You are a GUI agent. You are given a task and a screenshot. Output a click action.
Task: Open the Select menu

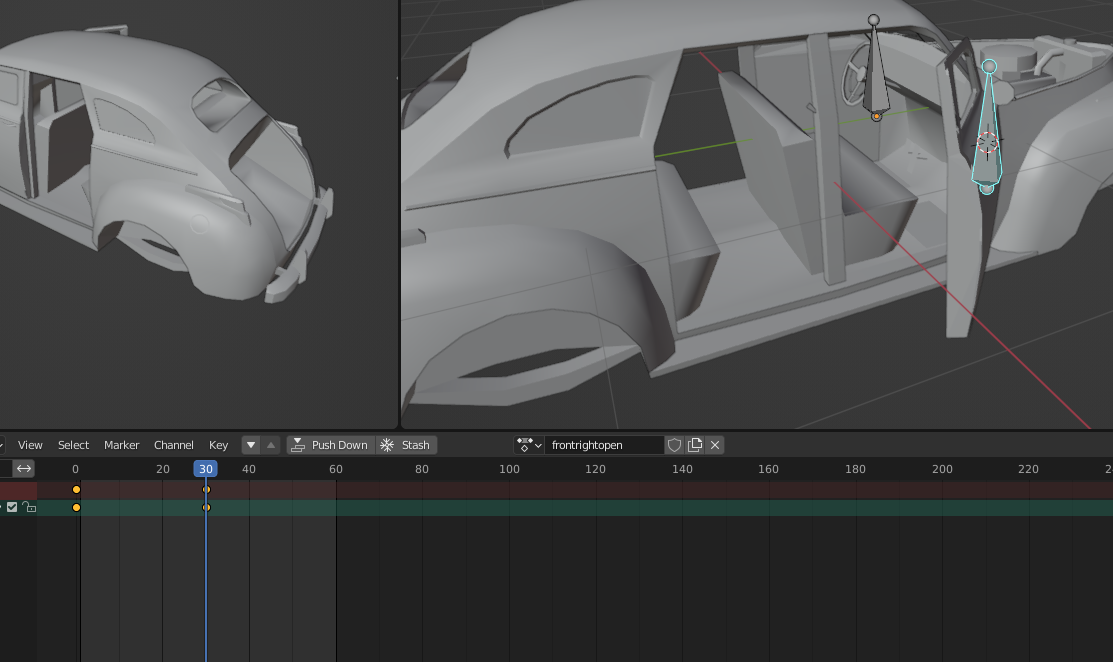coord(73,445)
